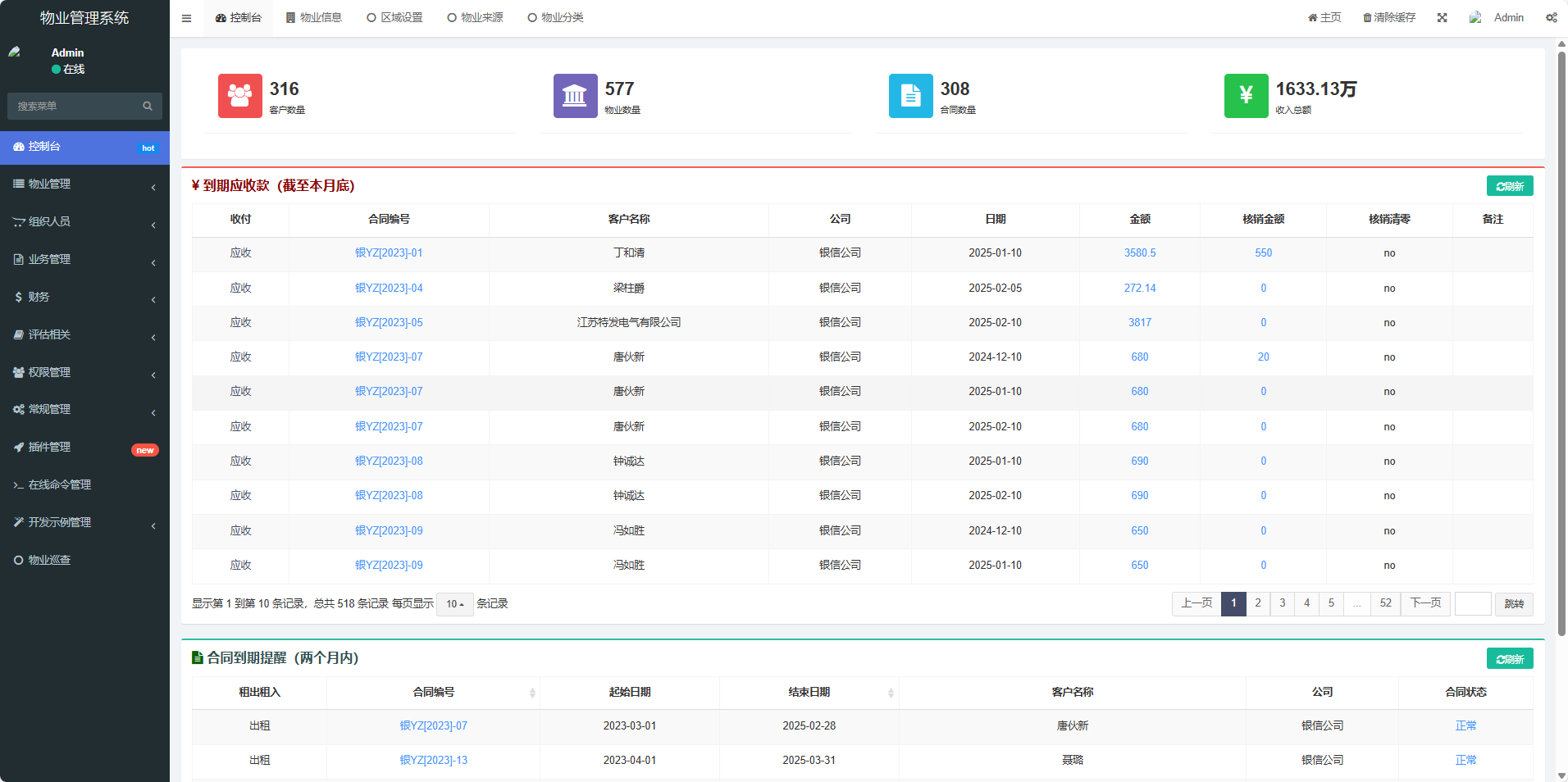Switch to the 物业信息 tab

314,17
